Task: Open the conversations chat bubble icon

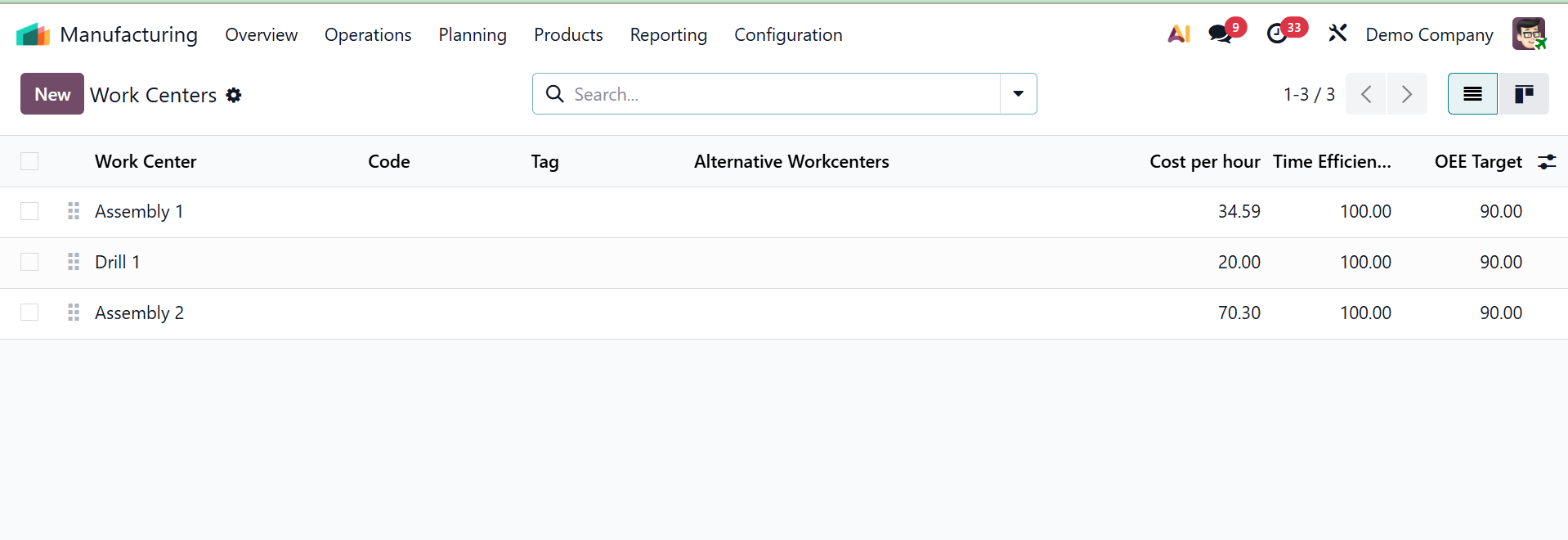Action: (1220, 34)
